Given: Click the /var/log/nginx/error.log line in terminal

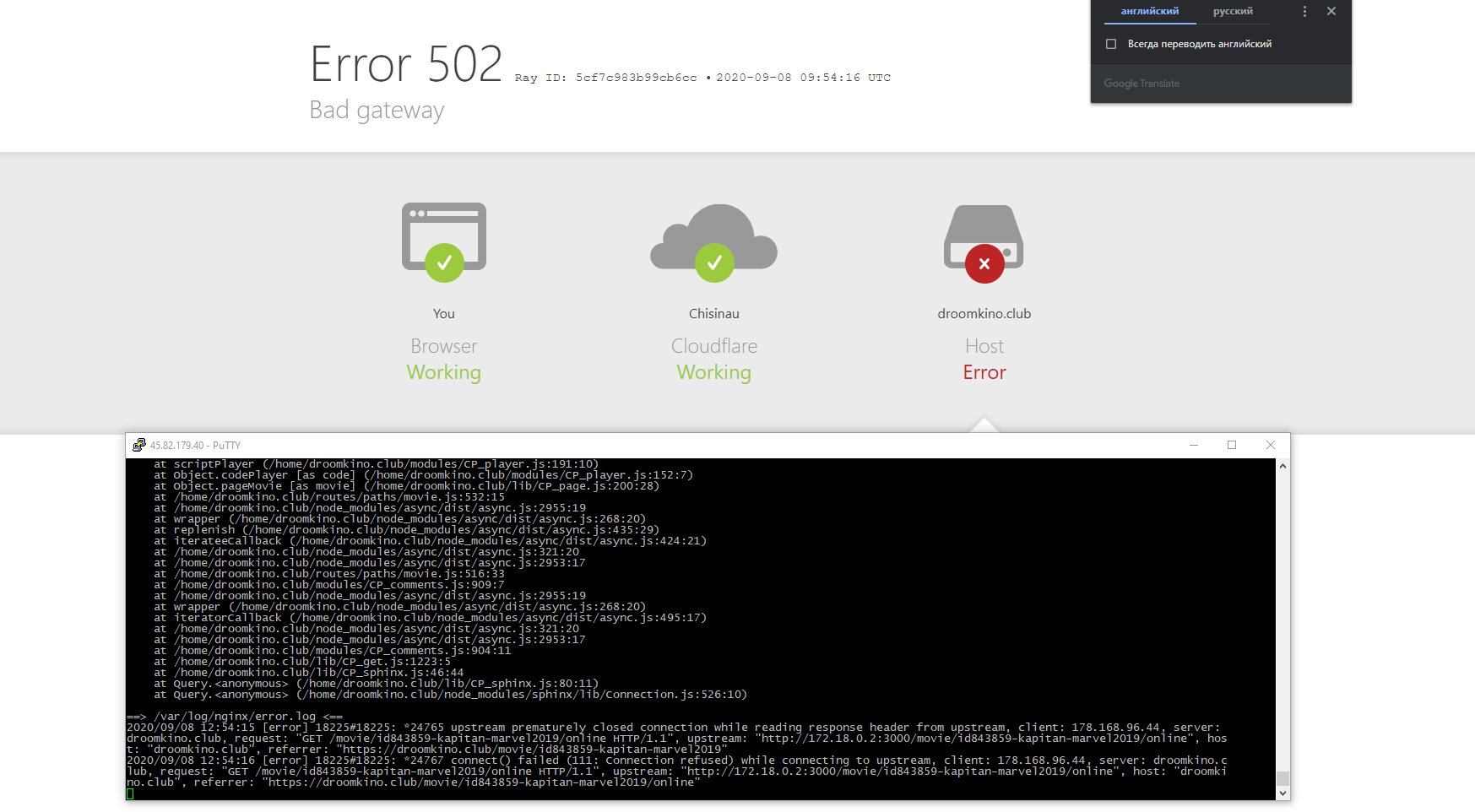Looking at the screenshot, I should pyautogui.click(x=235, y=717).
